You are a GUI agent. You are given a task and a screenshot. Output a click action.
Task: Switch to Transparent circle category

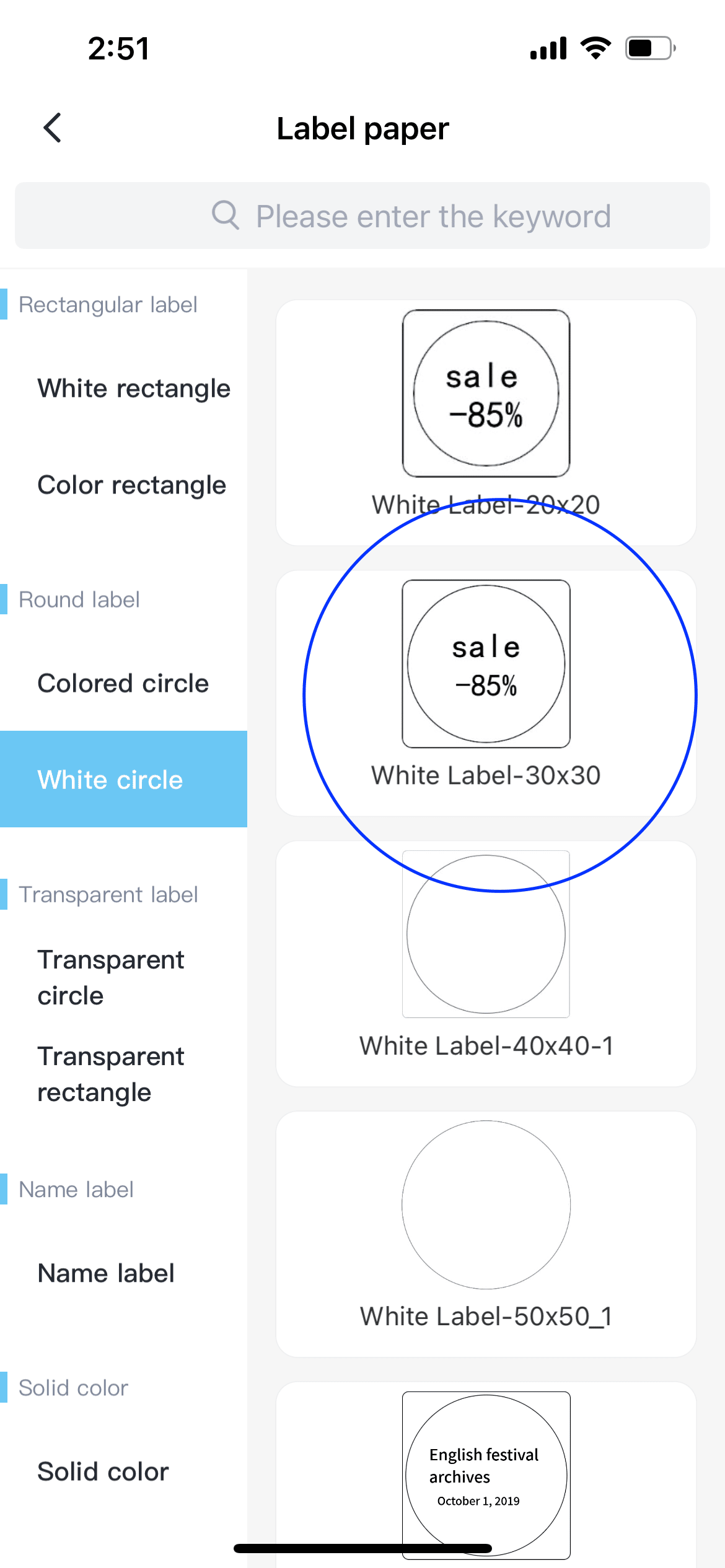pyautogui.click(x=110, y=977)
